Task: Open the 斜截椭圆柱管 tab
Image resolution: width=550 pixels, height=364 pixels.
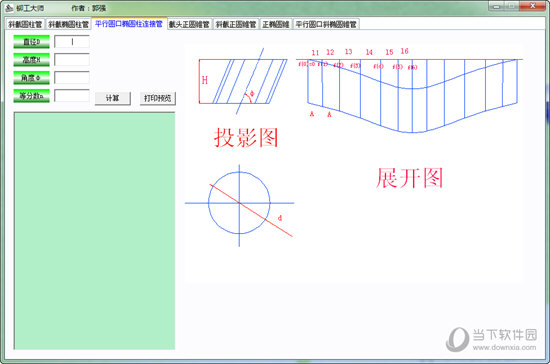Action: tap(68, 24)
